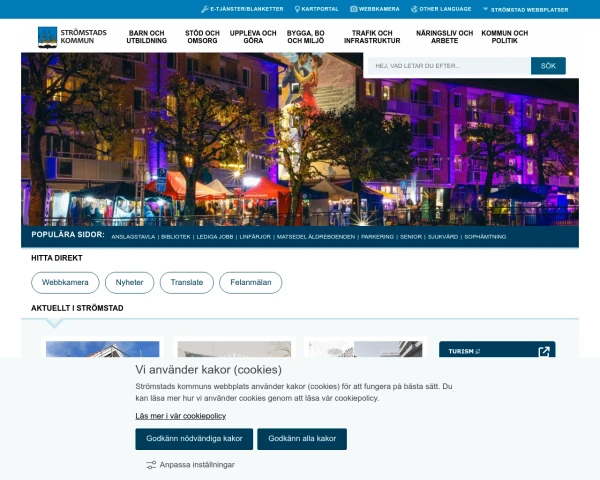Open Stöd och Omsorg menu
This screenshot has width=600, height=480.
pyautogui.click(x=202, y=37)
